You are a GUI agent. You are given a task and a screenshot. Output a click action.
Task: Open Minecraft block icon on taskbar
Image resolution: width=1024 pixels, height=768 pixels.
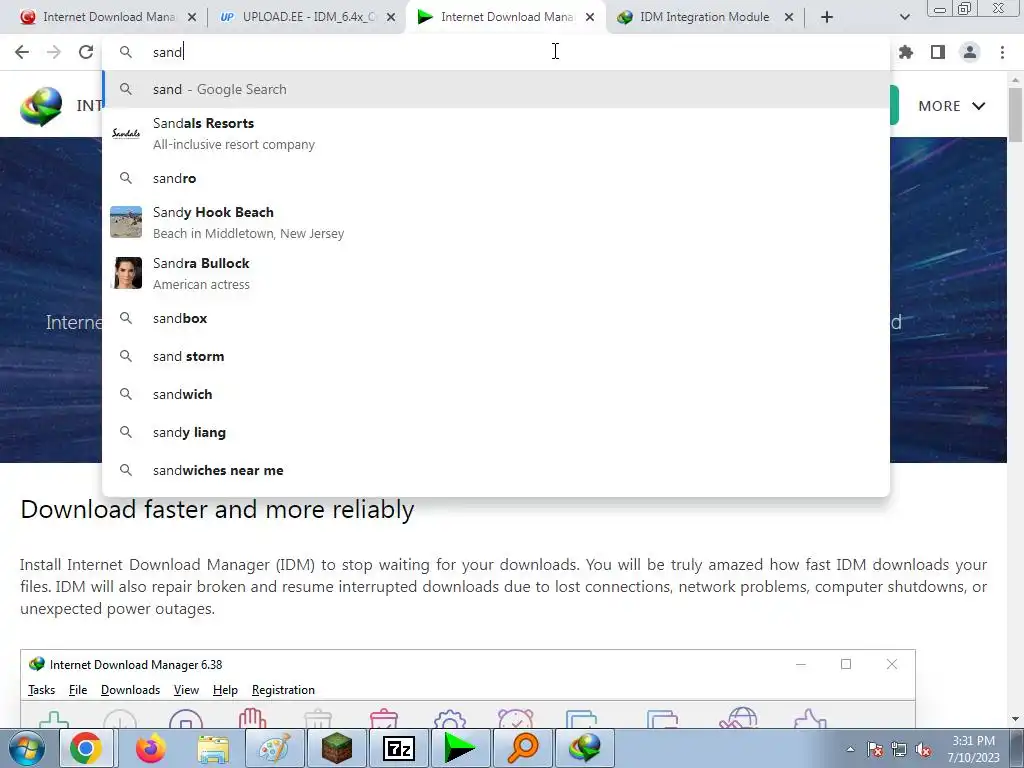pyautogui.click(x=336, y=748)
